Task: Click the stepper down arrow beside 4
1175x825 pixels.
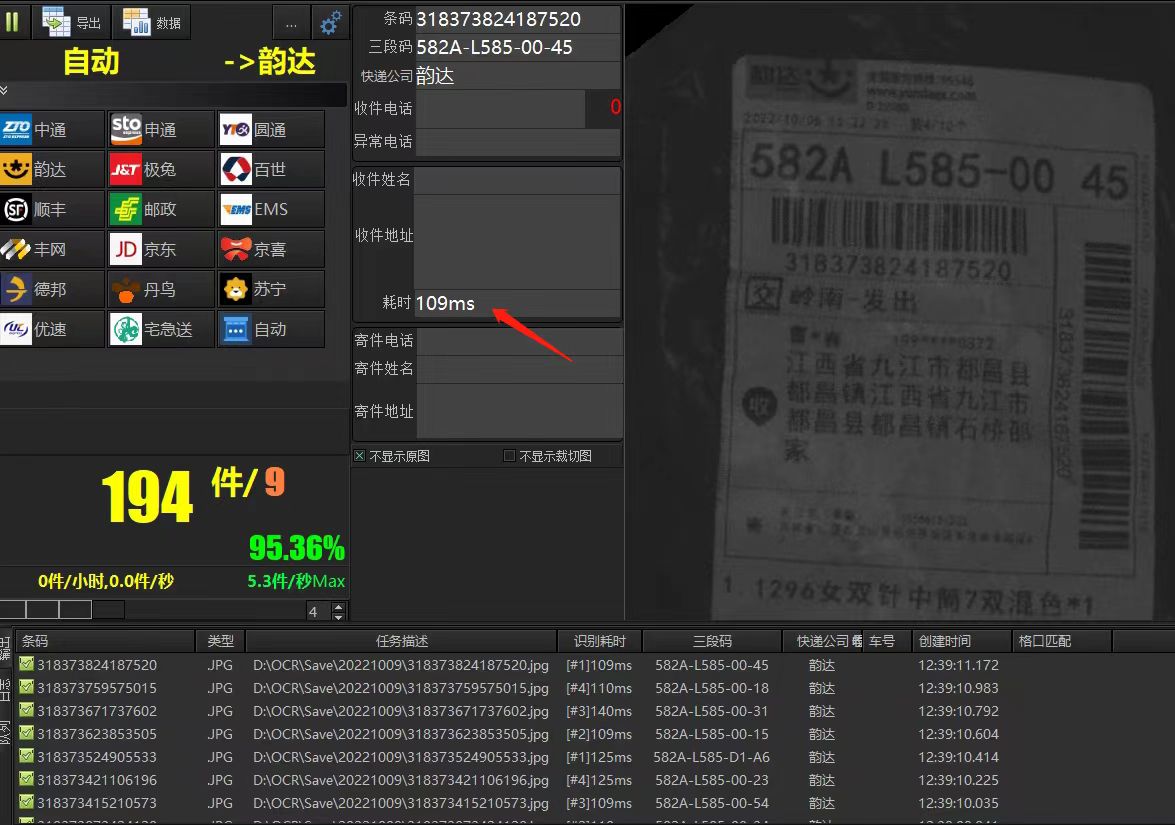Action: [339, 617]
